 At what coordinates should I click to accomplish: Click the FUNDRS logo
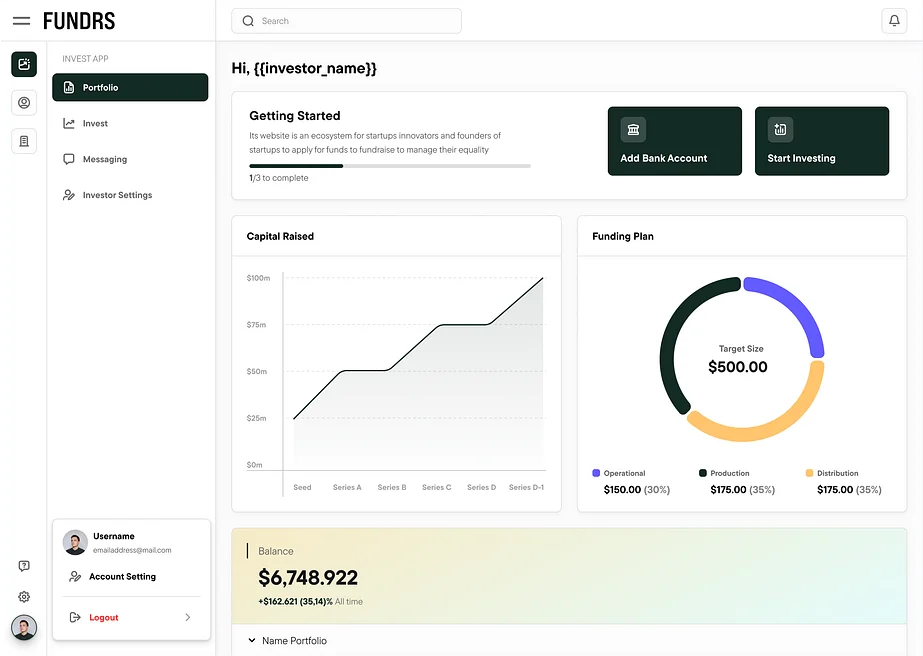(79, 21)
